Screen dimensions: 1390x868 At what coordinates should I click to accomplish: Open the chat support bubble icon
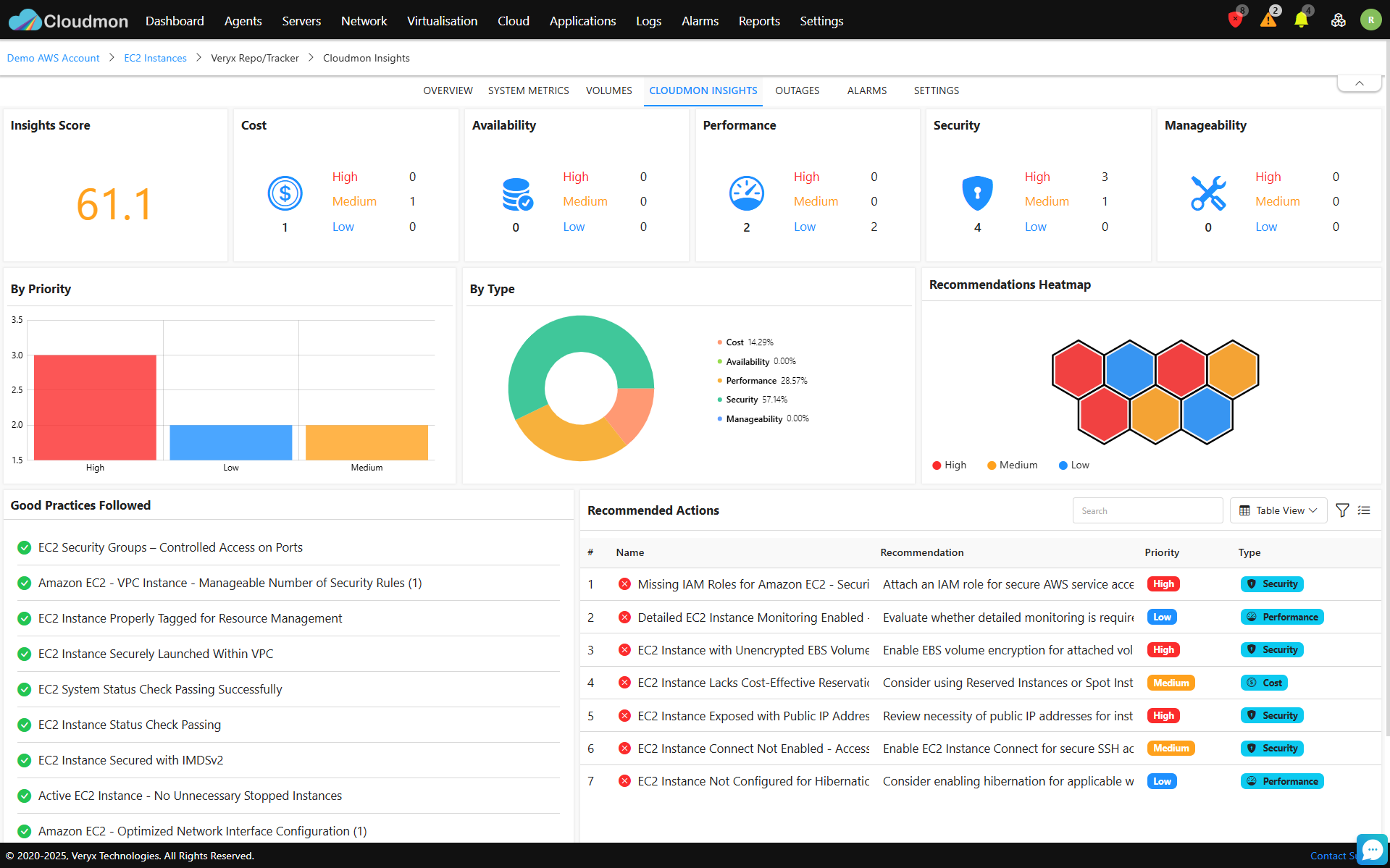(1372, 850)
